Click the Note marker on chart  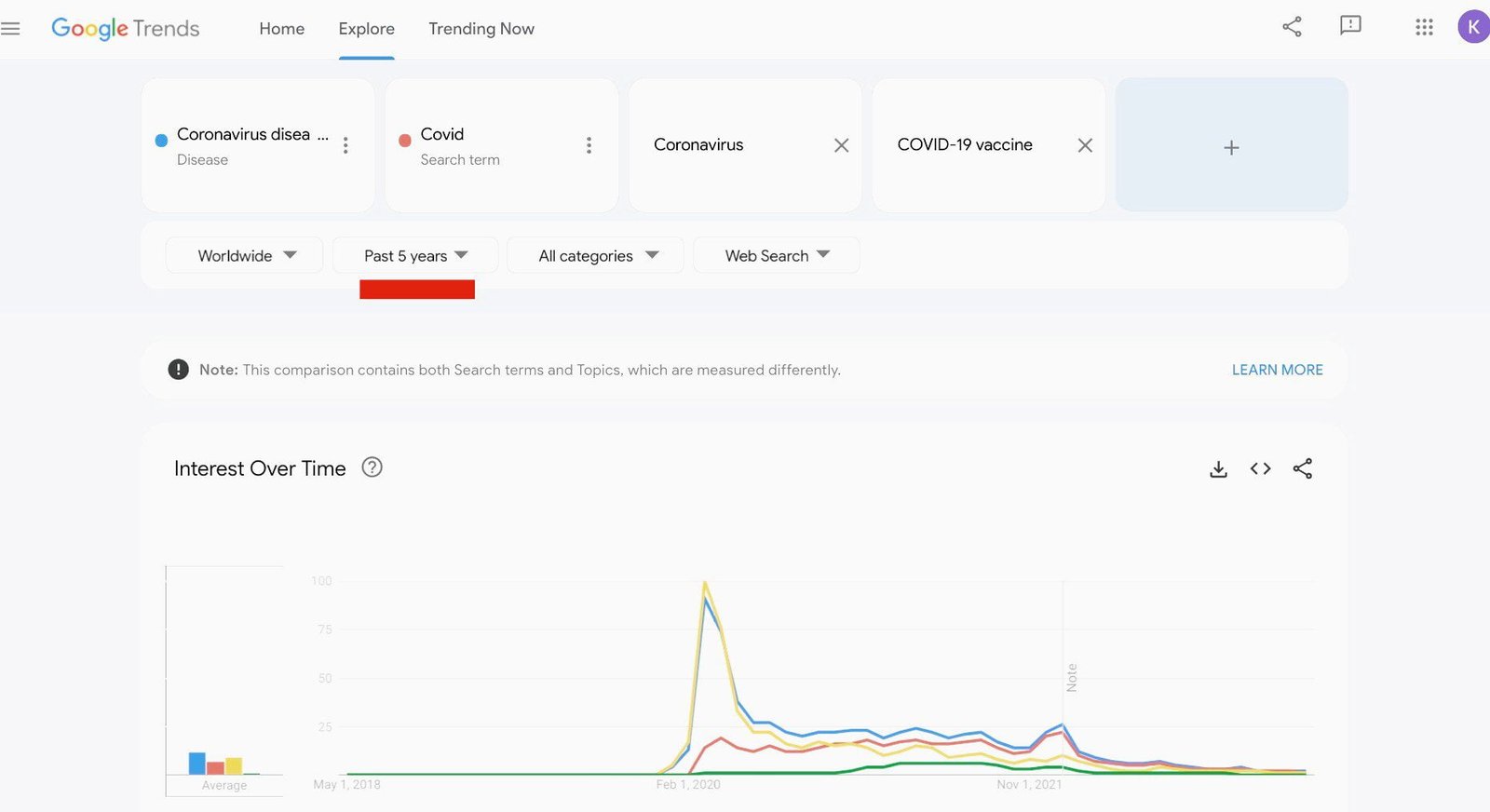tap(1071, 677)
